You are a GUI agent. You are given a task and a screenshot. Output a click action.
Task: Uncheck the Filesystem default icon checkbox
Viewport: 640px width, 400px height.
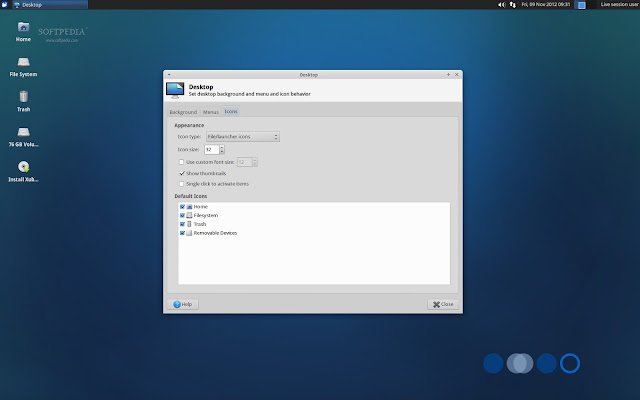pyautogui.click(x=182, y=216)
